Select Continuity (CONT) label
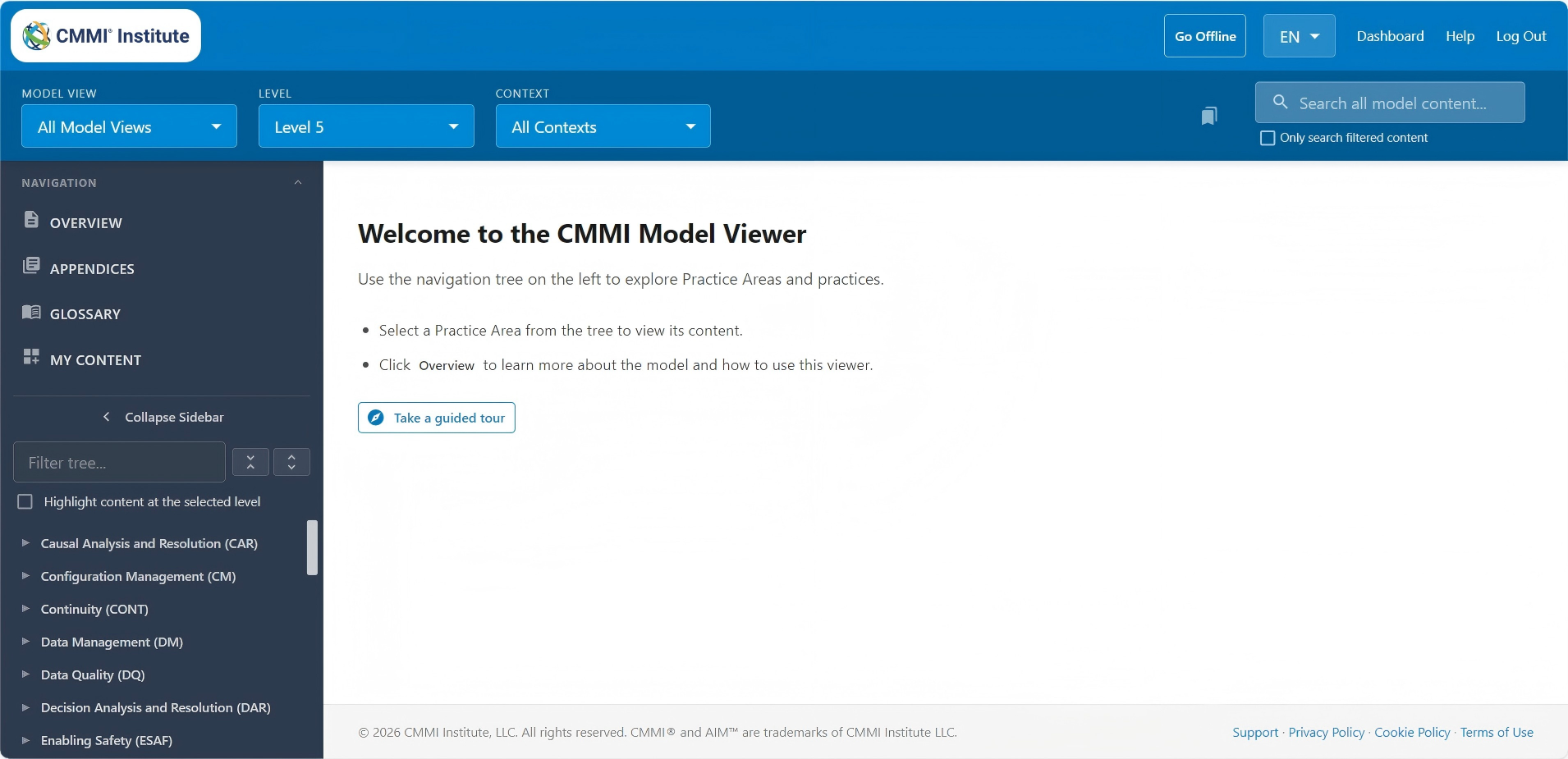The height and width of the screenshot is (759, 1568). 94,609
